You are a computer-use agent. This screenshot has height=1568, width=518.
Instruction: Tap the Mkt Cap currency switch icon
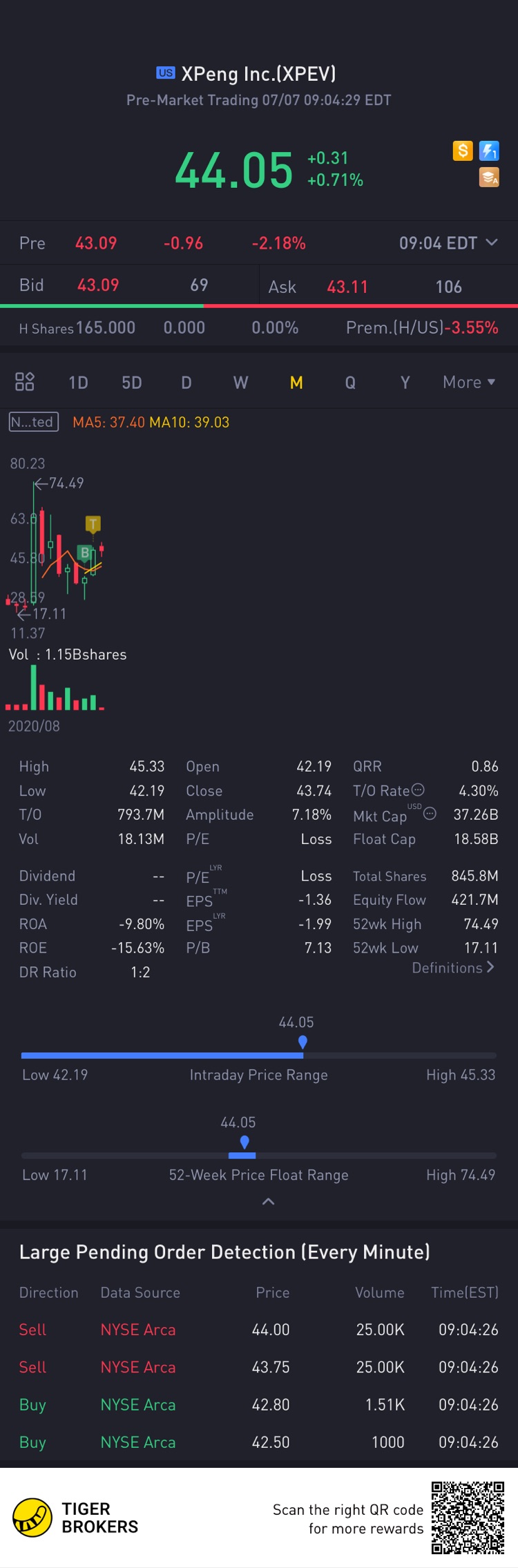(430, 813)
